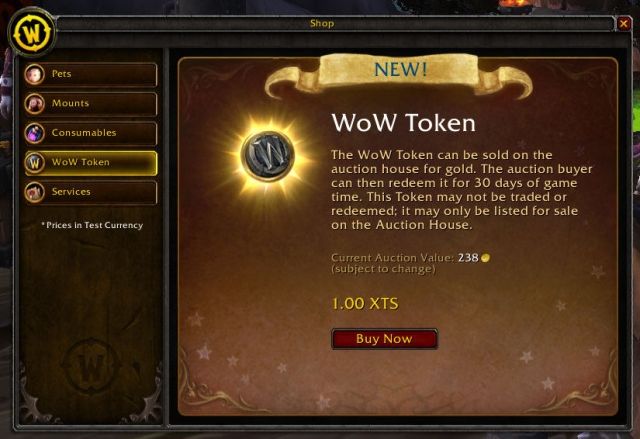Click the NEW! banner ribbon
Image resolution: width=640 pixels, height=439 pixels.
[399, 75]
